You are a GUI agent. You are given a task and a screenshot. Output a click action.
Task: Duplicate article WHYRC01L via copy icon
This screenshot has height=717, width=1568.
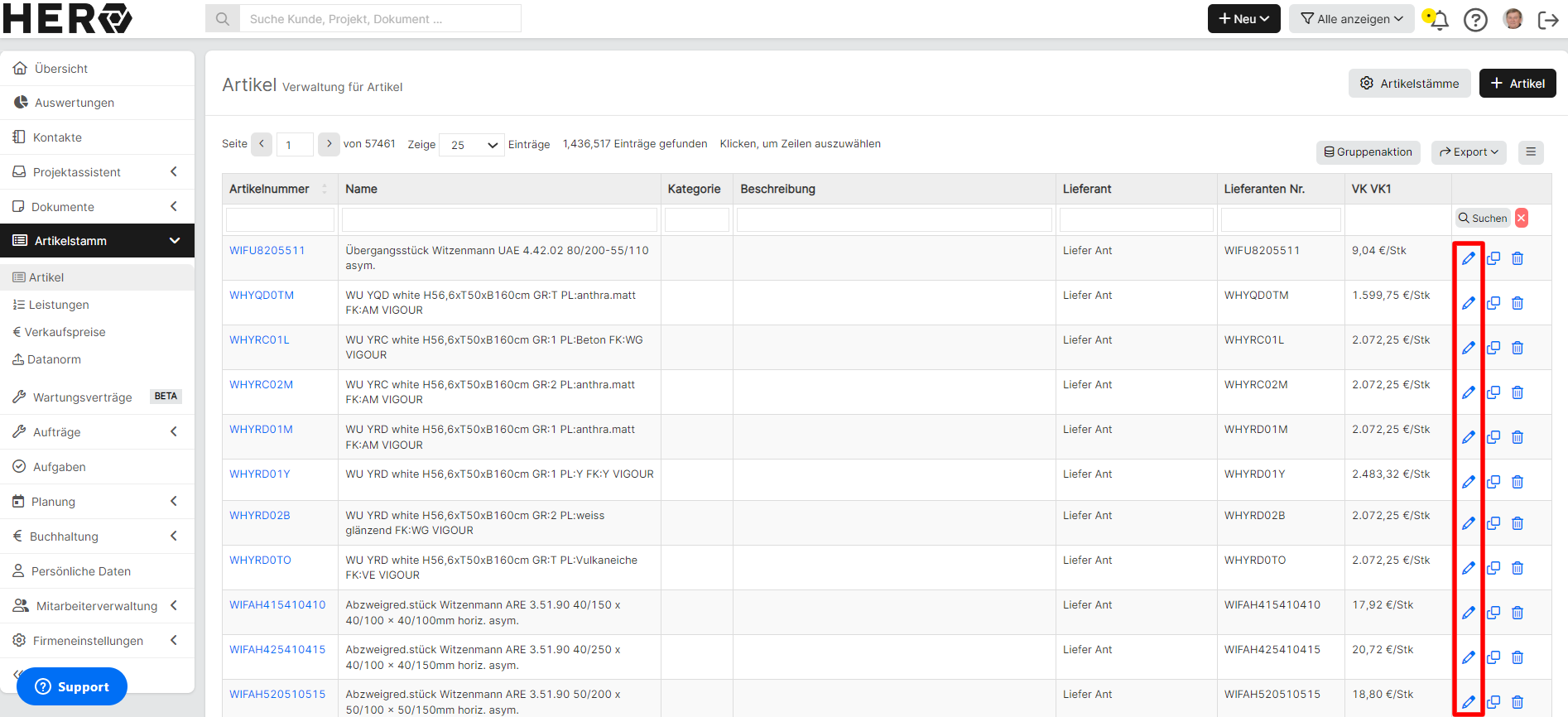[x=1493, y=348]
